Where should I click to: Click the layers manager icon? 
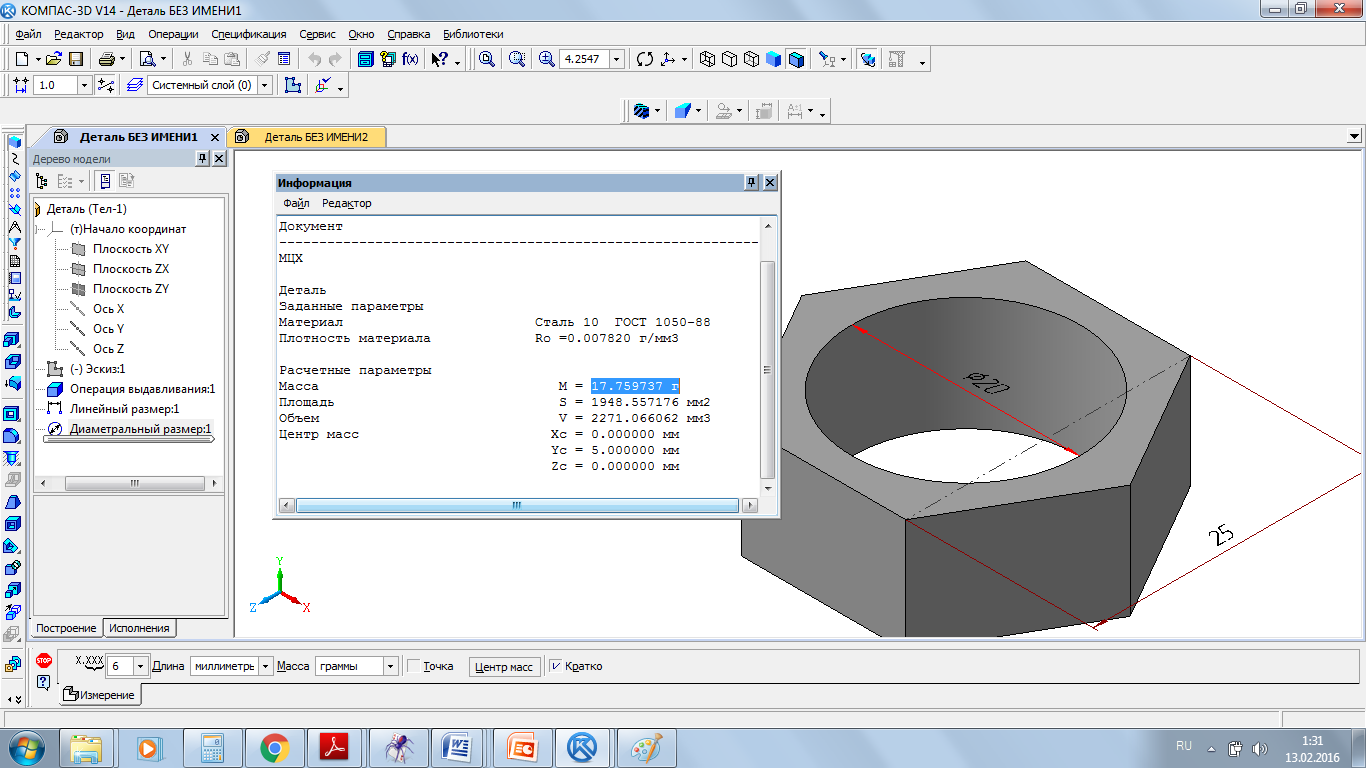point(136,86)
